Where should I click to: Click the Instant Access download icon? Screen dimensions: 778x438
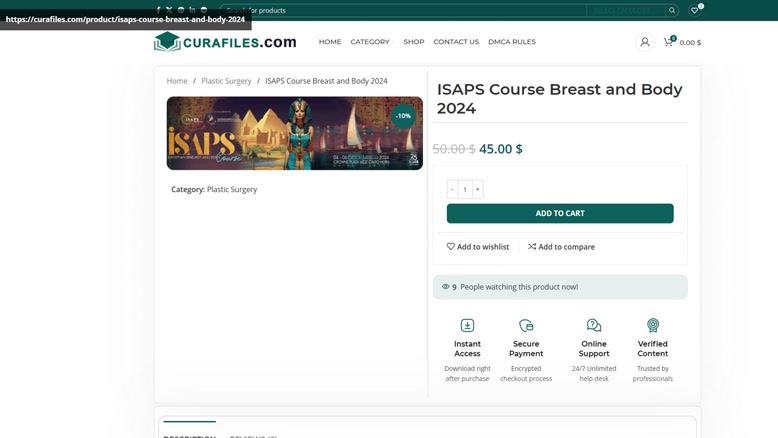pos(467,325)
